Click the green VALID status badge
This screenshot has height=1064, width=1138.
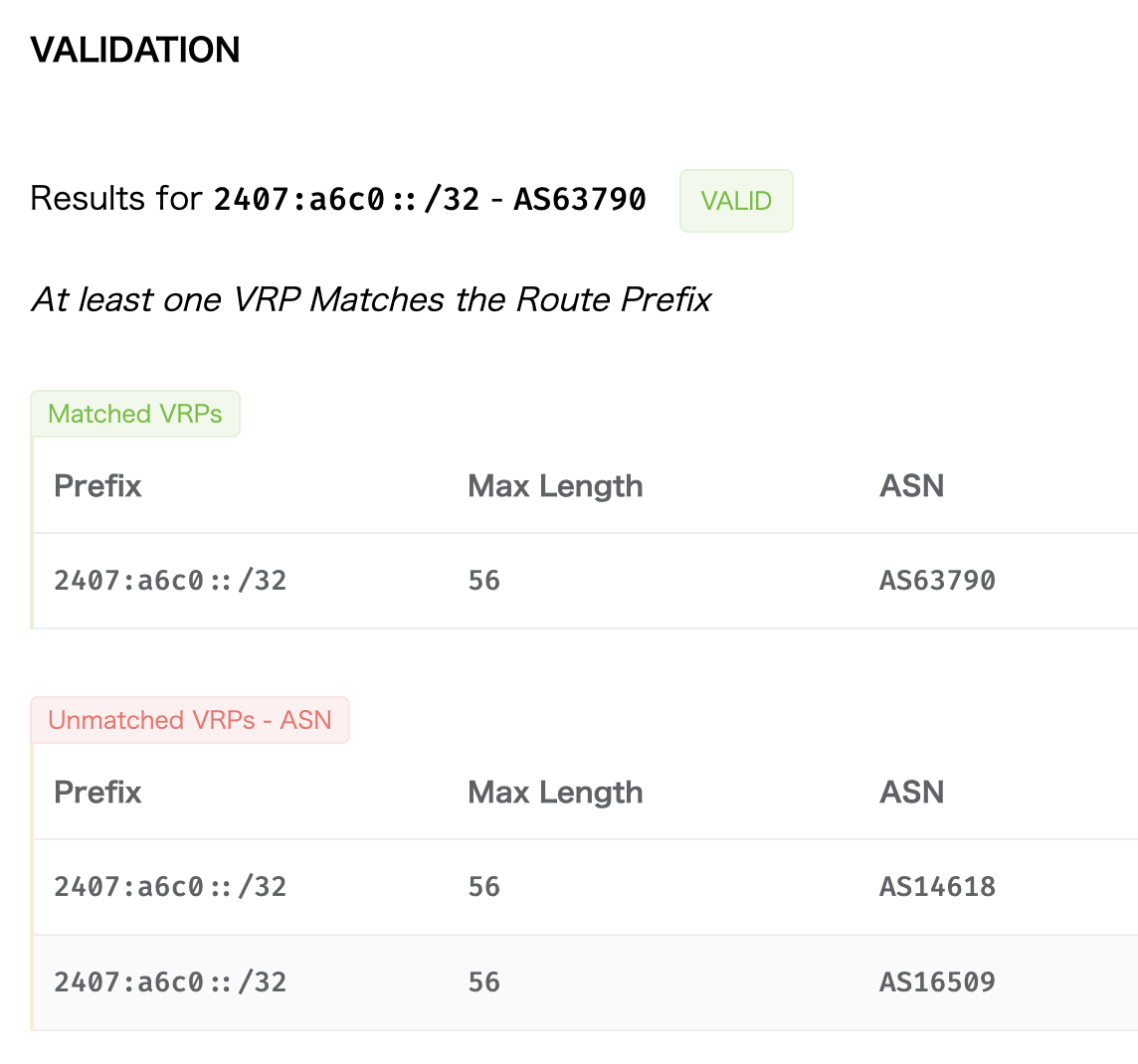click(x=736, y=201)
